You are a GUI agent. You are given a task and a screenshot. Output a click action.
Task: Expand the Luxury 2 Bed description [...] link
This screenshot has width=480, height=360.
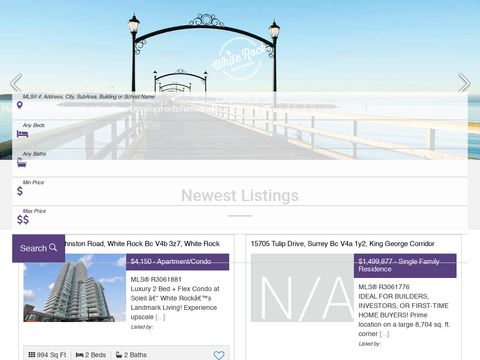pyautogui.click(x=160, y=317)
